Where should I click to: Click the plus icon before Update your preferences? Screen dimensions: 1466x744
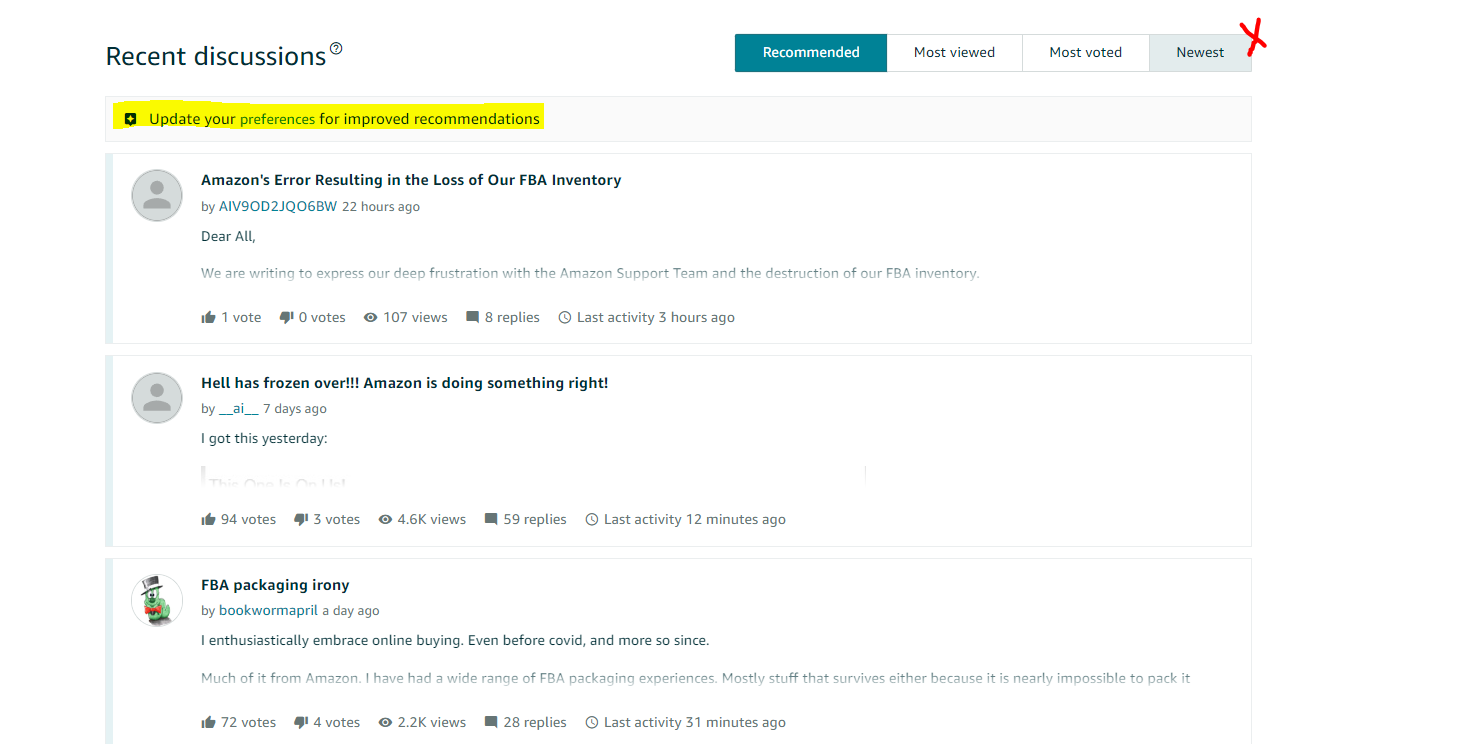(x=130, y=119)
